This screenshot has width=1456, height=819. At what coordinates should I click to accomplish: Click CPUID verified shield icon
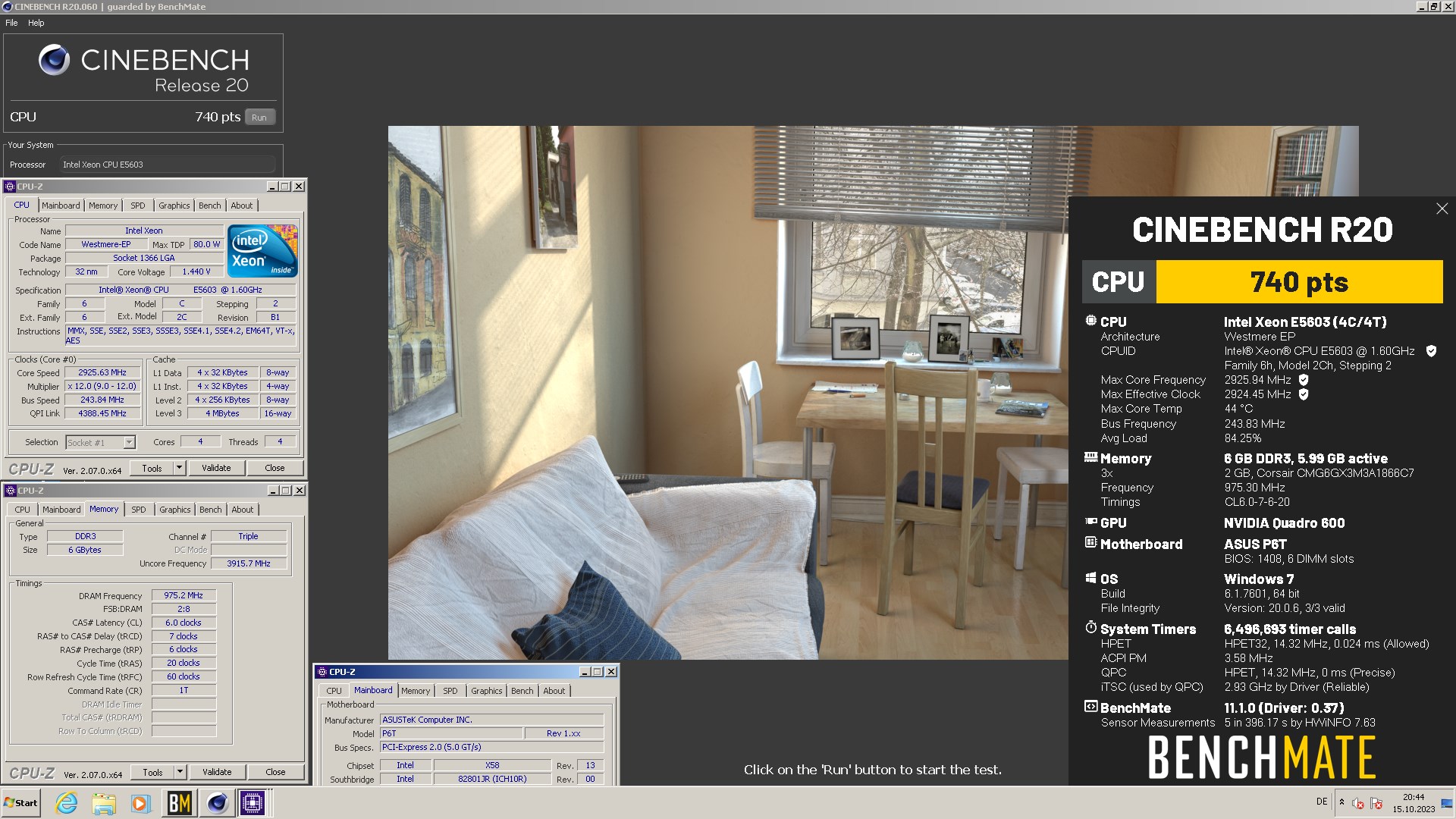(x=1431, y=351)
